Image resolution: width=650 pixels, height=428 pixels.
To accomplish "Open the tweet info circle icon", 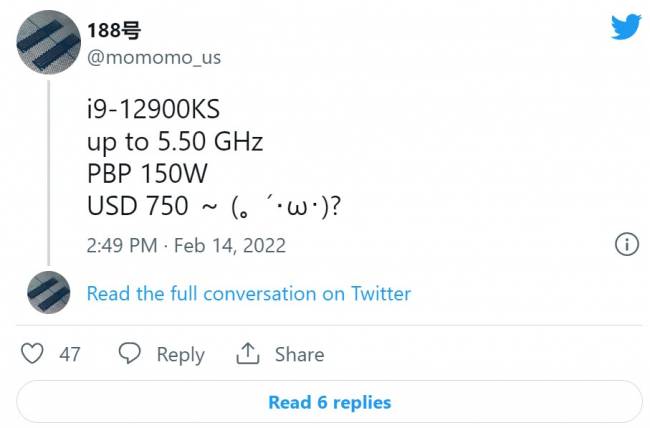I will pos(625,245).
